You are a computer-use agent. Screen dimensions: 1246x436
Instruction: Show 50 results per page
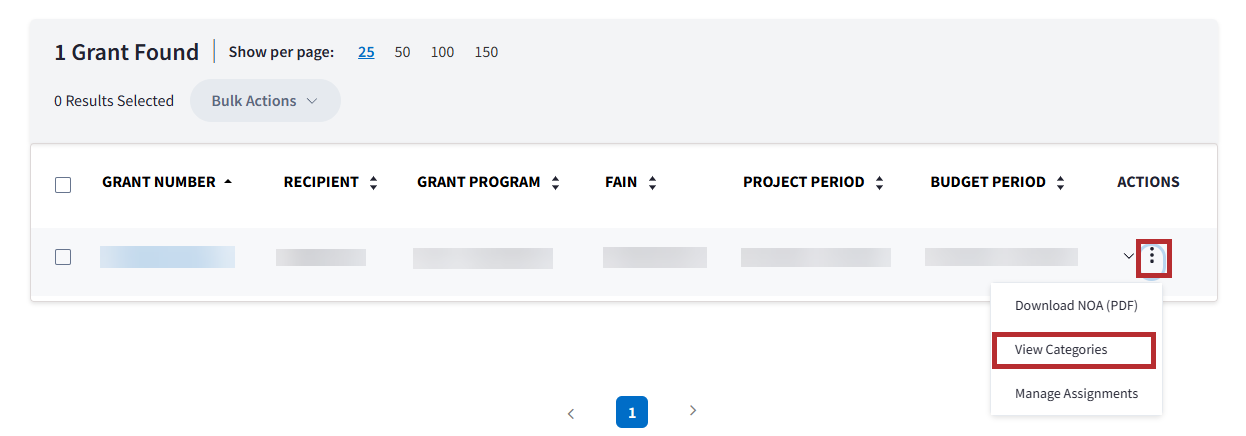(x=402, y=52)
